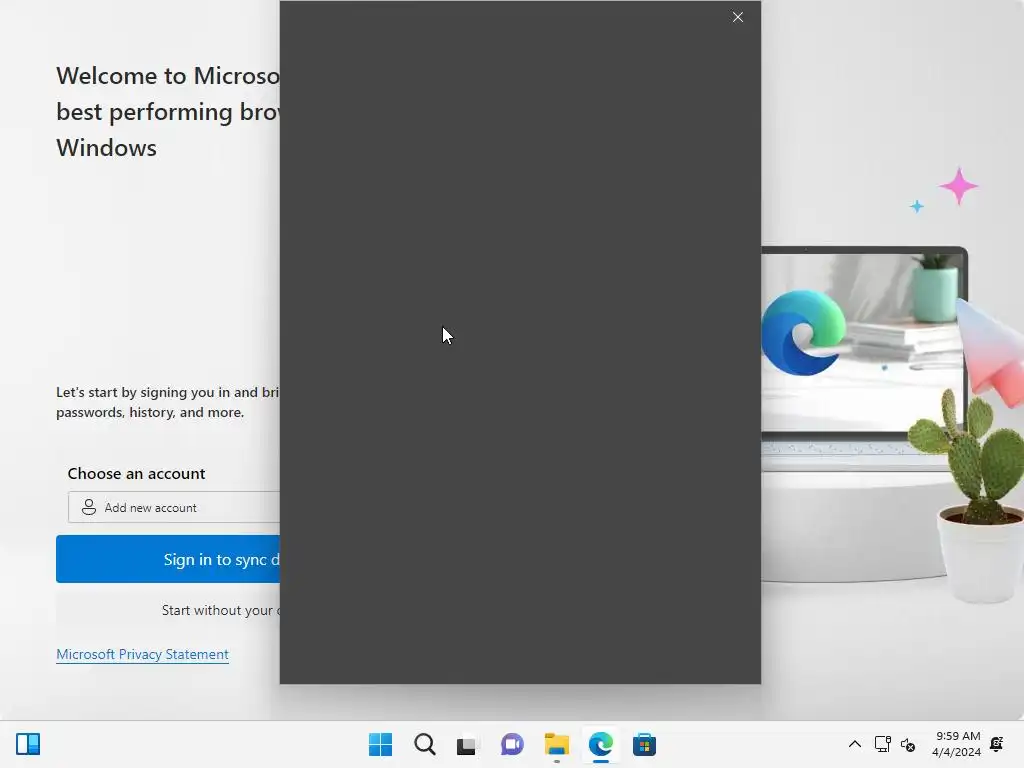
Task: Open the network status tray icon
Action: click(x=883, y=744)
